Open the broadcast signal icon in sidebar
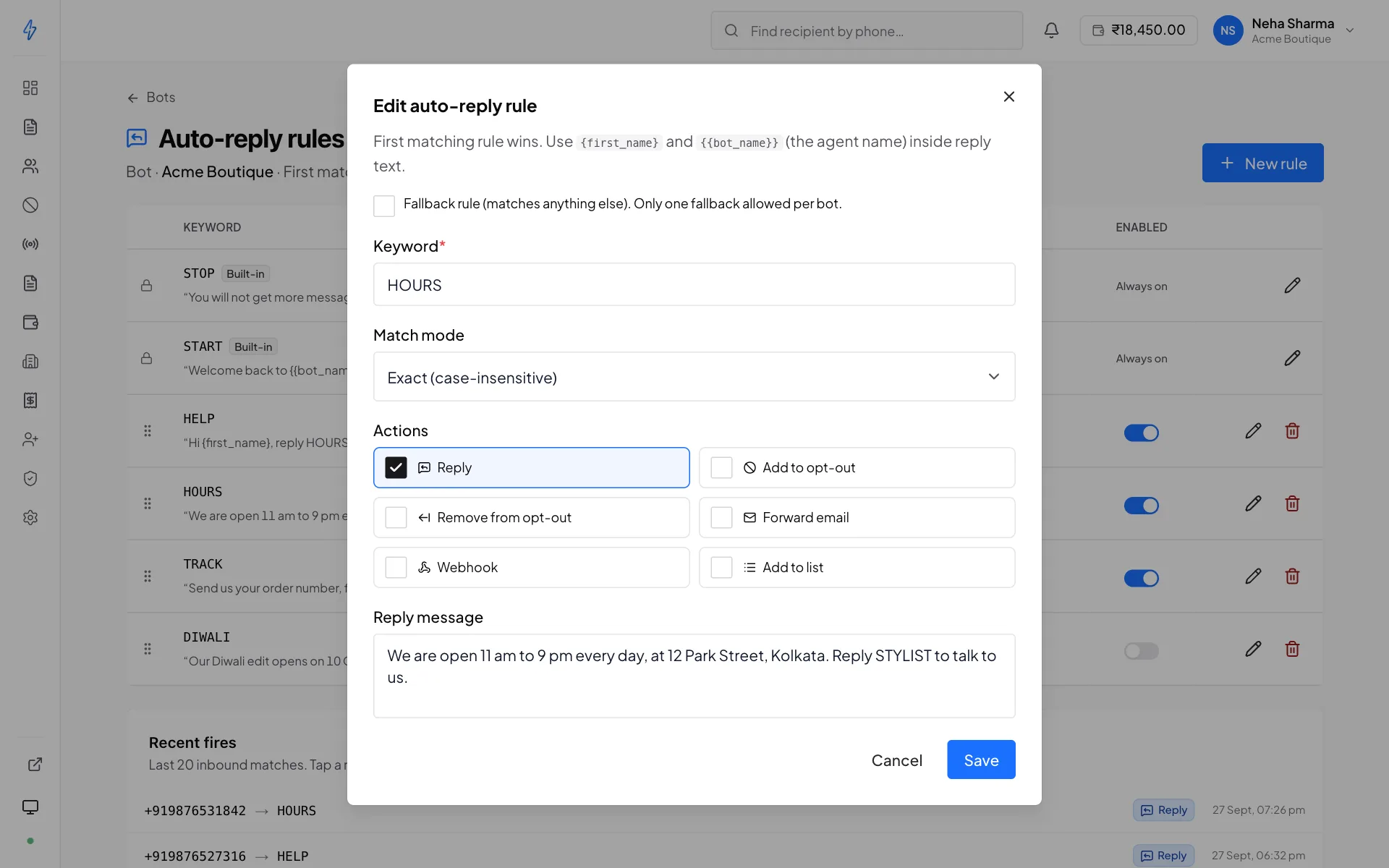This screenshot has width=1389, height=868. click(30, 244)
